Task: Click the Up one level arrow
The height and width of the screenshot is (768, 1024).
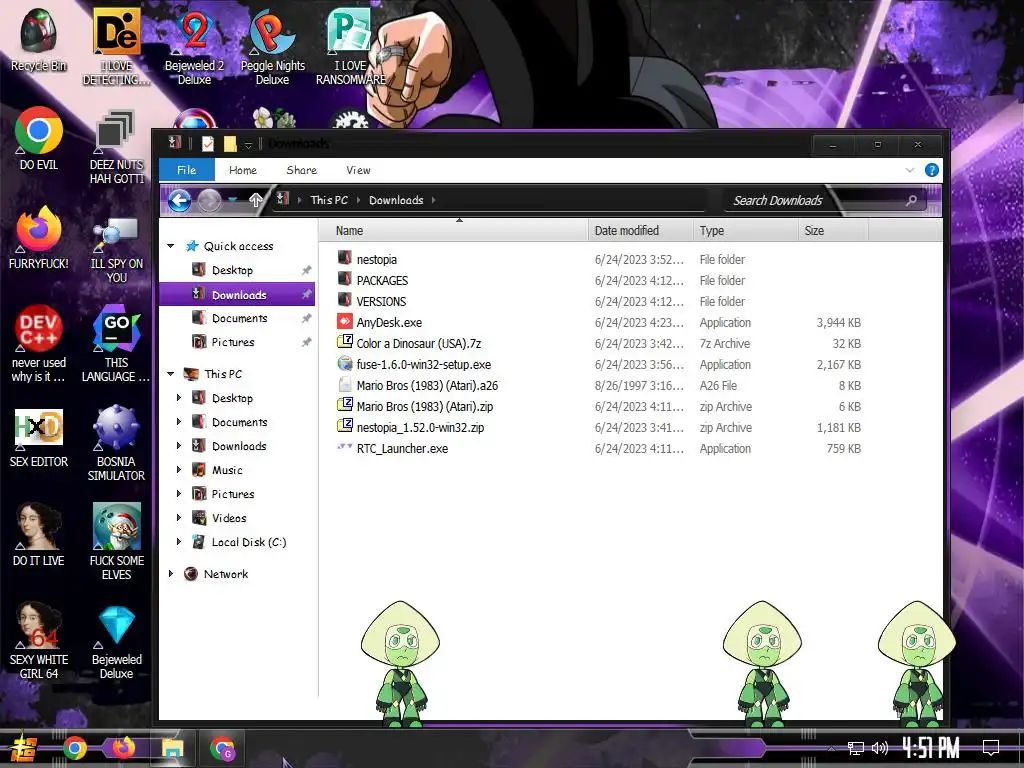Action: tap(255, 200)
